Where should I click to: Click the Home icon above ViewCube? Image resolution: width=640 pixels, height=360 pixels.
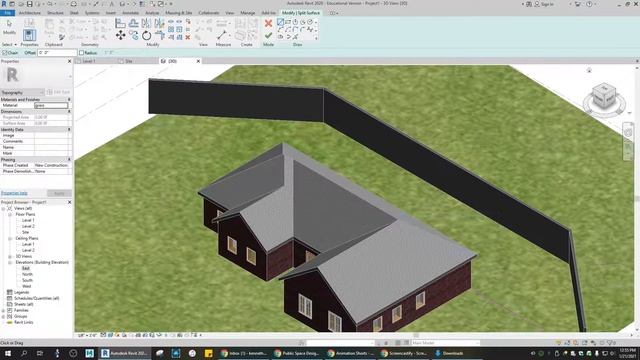(589, 71)
